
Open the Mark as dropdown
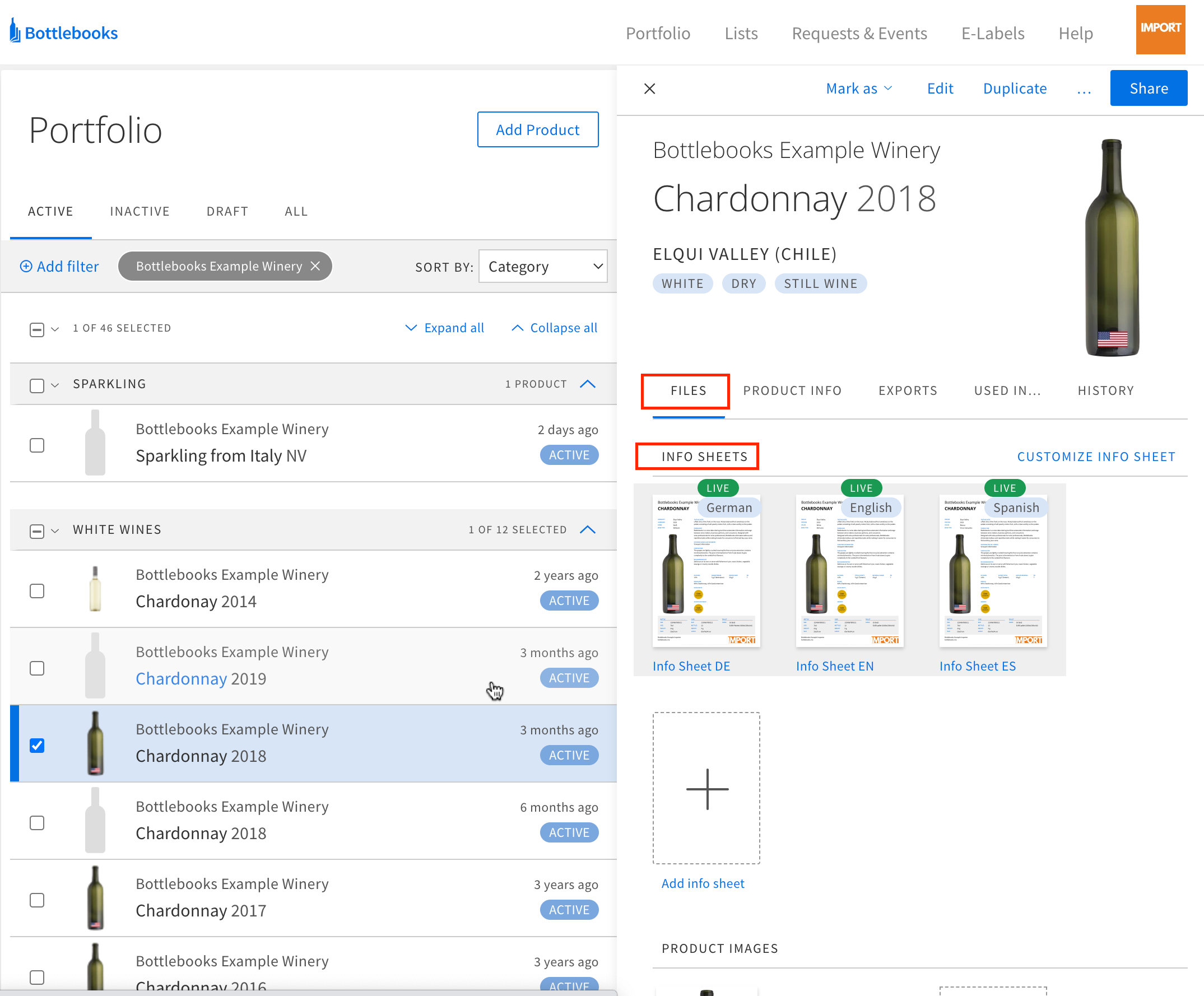[x=858, y=89]
